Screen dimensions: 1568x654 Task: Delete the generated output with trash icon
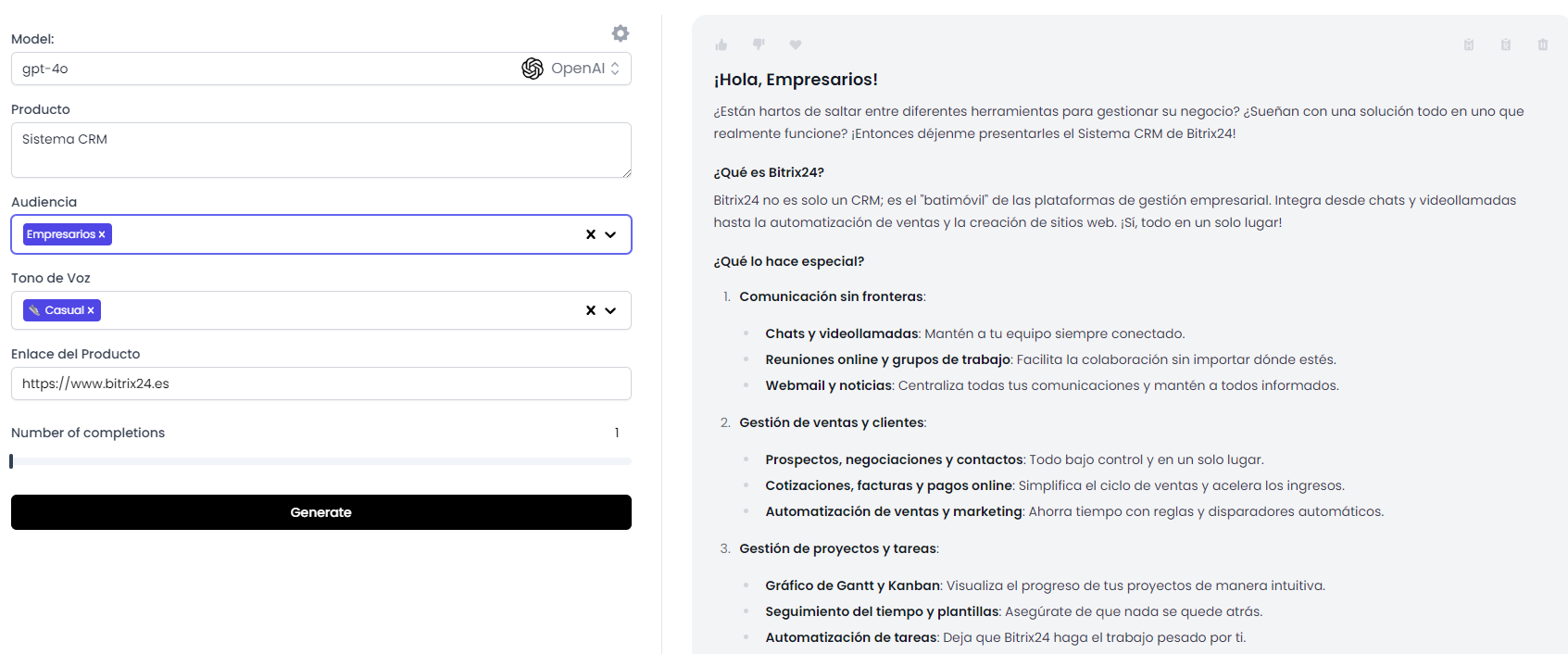1543,44
